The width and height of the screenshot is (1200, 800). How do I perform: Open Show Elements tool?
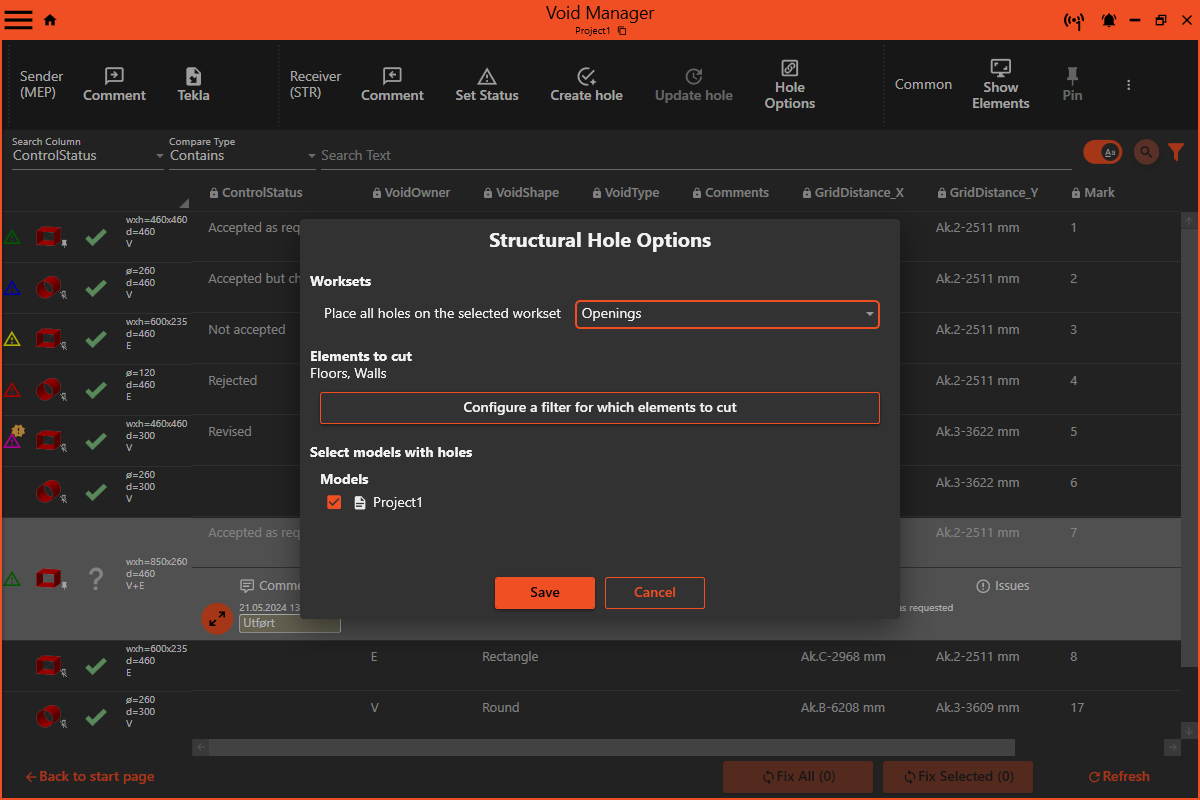click(x=1000, y=68)
